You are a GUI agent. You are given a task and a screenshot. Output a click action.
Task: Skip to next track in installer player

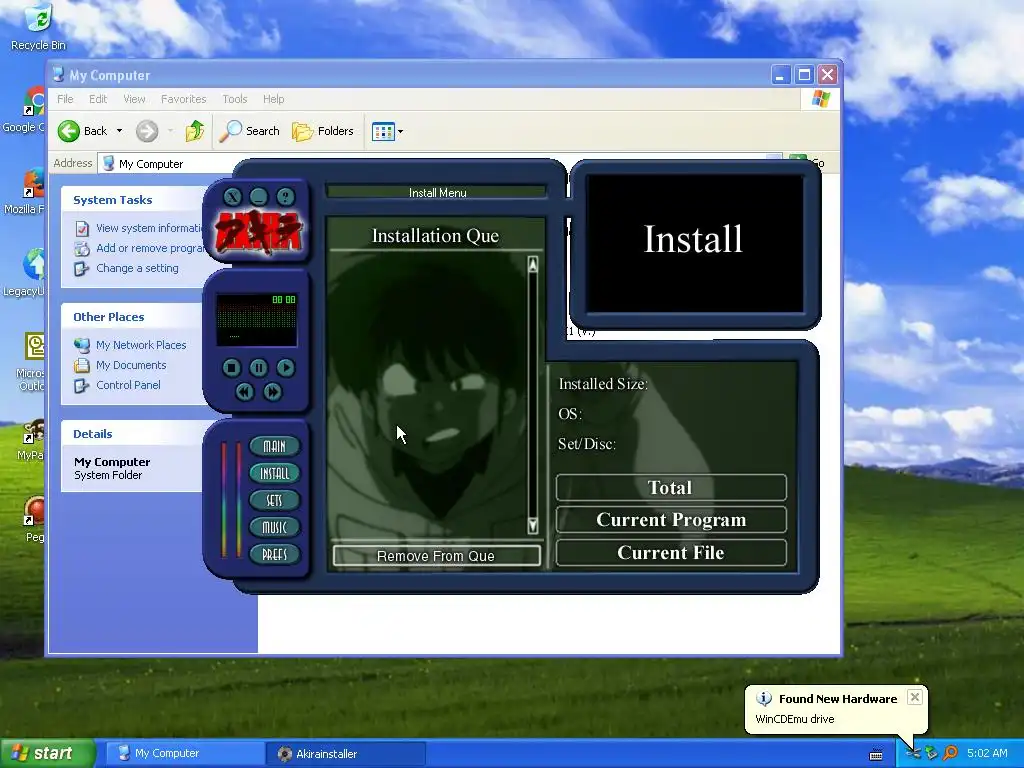(272, 391)
